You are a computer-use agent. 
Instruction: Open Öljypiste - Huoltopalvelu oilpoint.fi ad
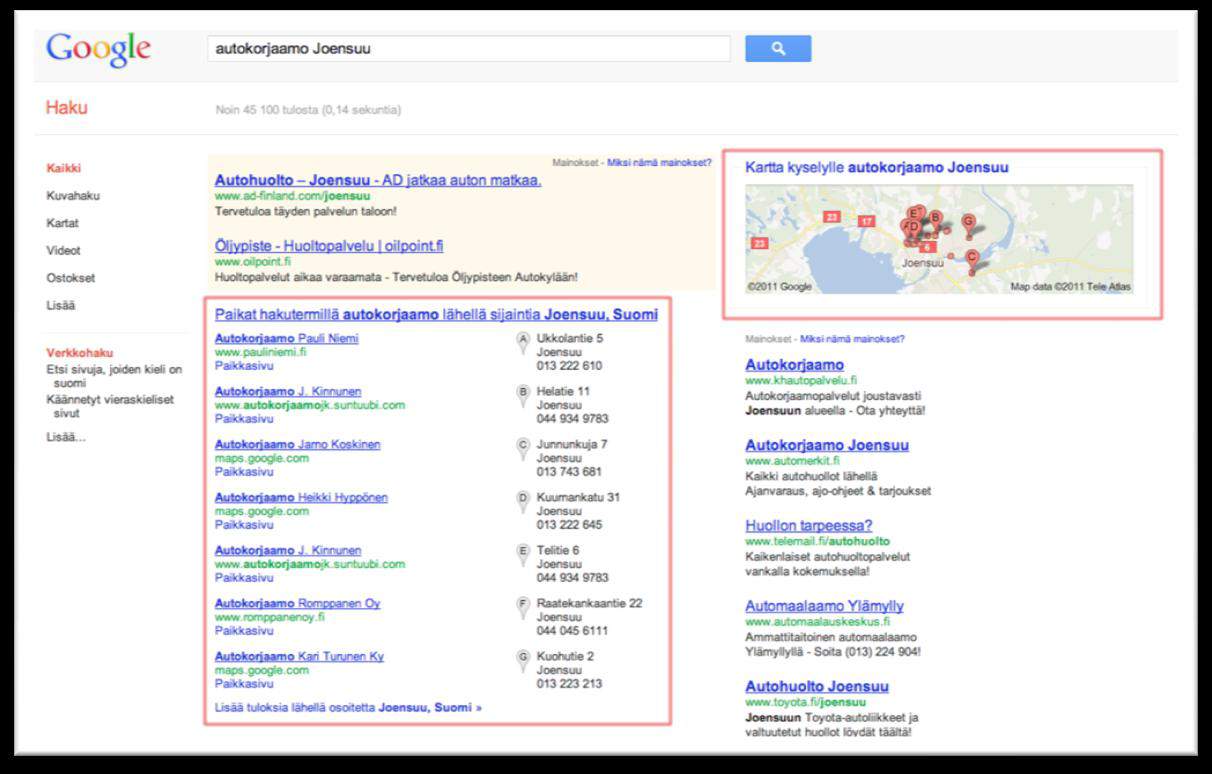coord(329,245)
